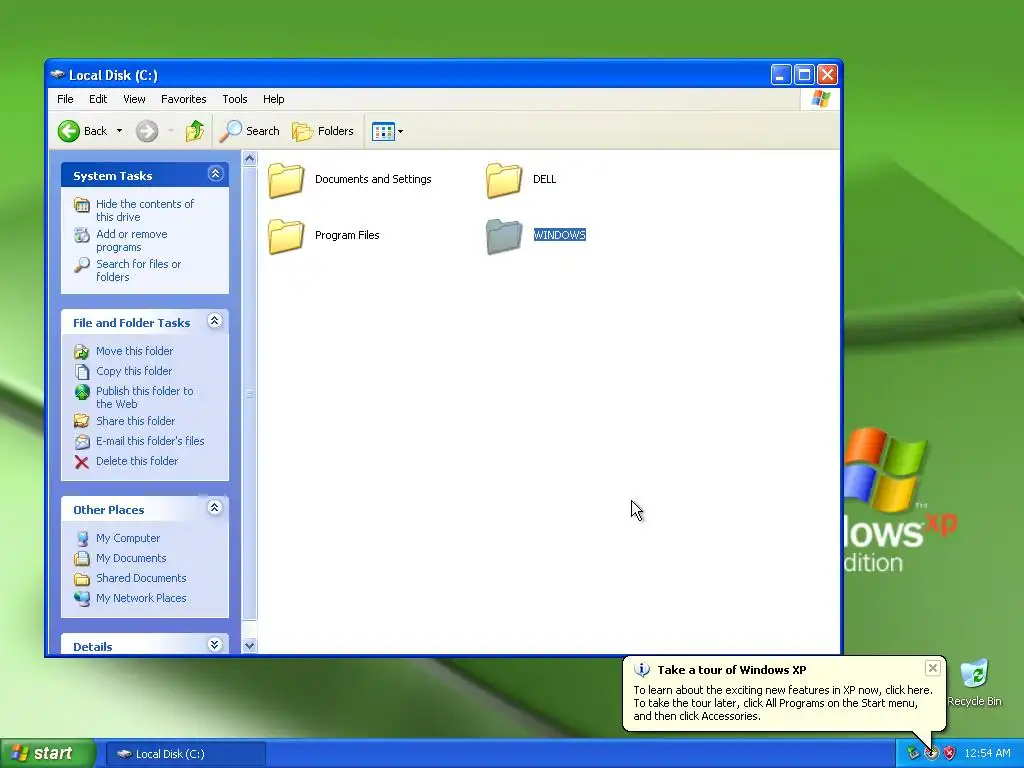Select the DELL folder icon
Viewport: 1024px width, 768px height.
point(504,180)
